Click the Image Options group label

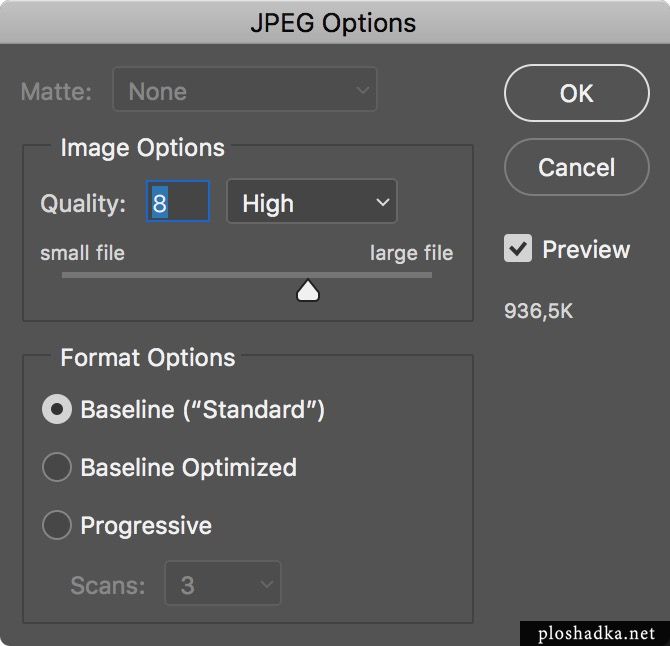142,148
